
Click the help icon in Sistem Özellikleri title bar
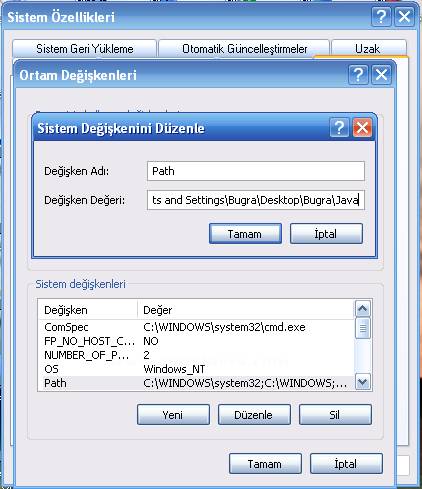pyautogui.click(x=381, y=16)
